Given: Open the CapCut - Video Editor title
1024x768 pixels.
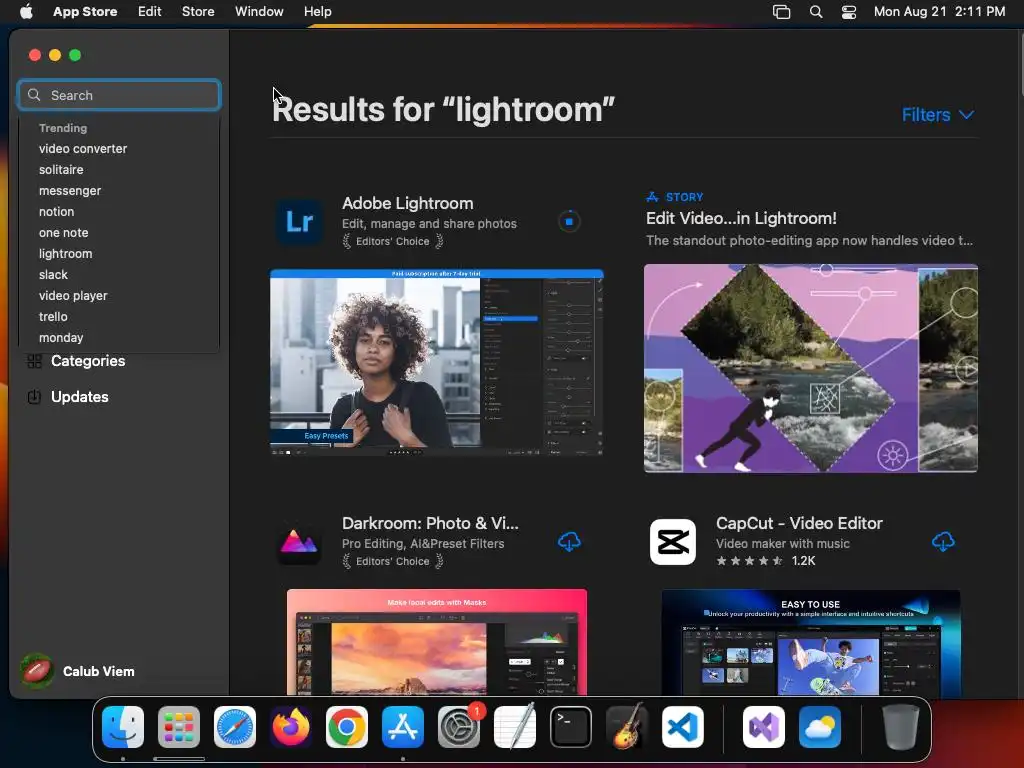Looking at the screenshot, I should (x=799, y=523).
